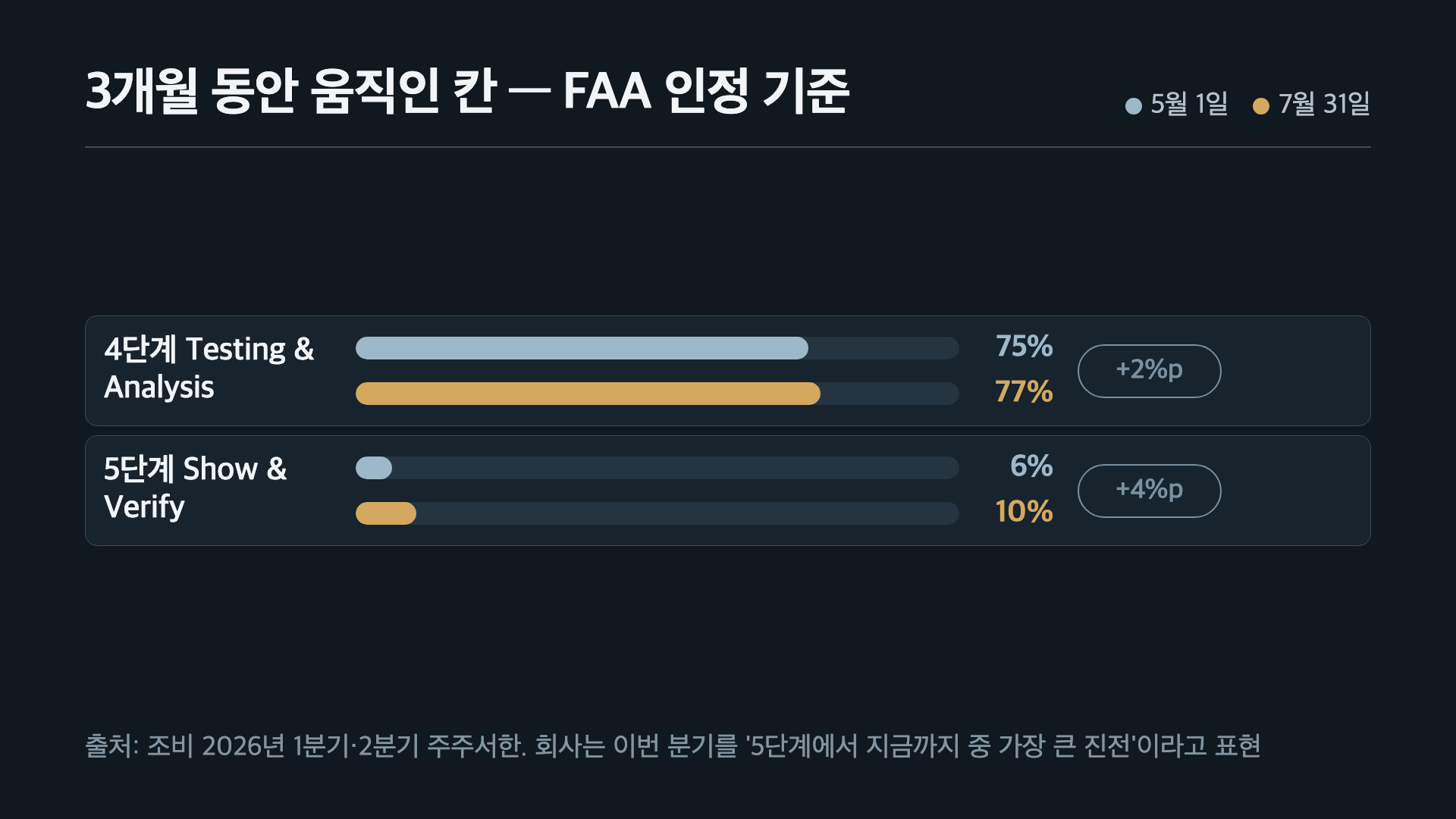
Task: Select the 4단계 Testing & Analysis label
Action: coord(209,368)
